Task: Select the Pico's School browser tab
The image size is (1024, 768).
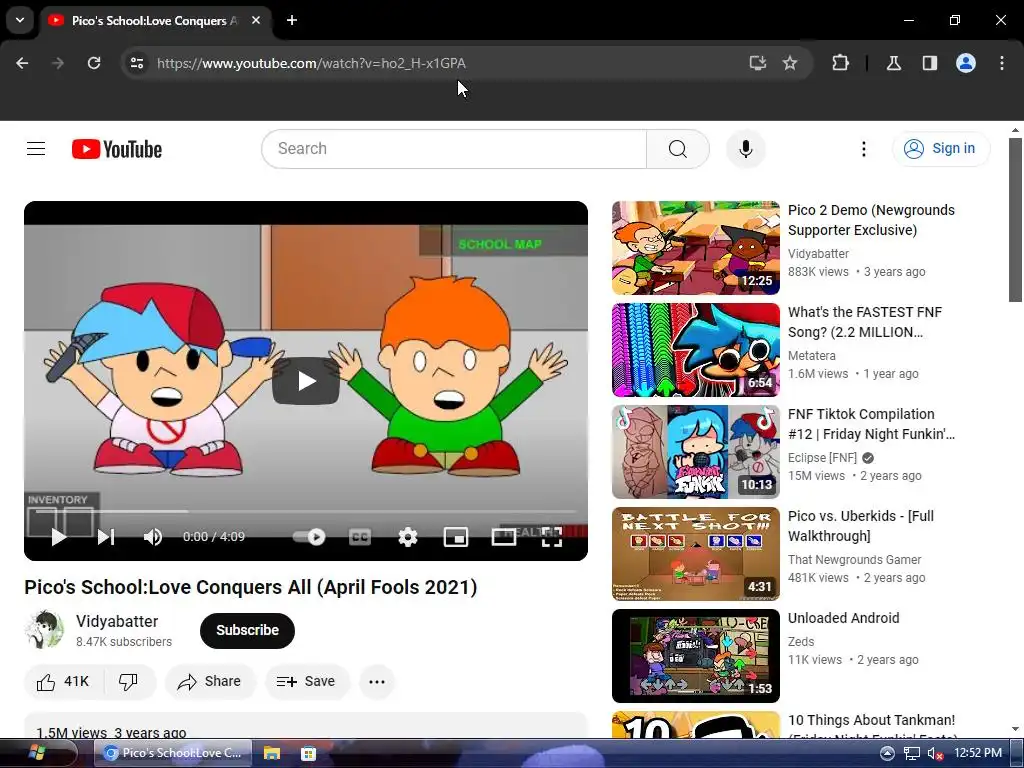Action: 157,21
